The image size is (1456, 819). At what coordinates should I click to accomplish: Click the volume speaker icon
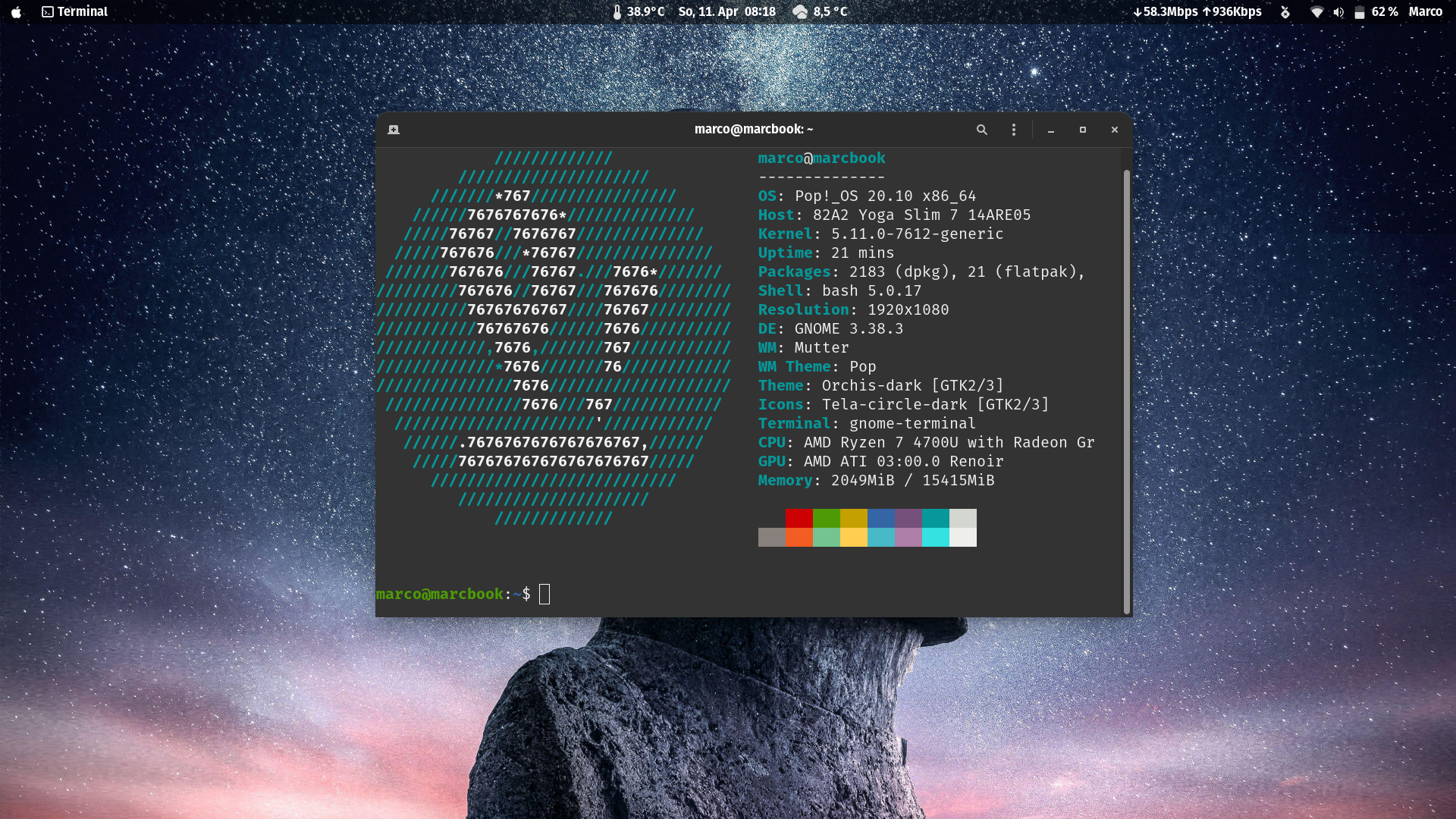pos(1338,12)
